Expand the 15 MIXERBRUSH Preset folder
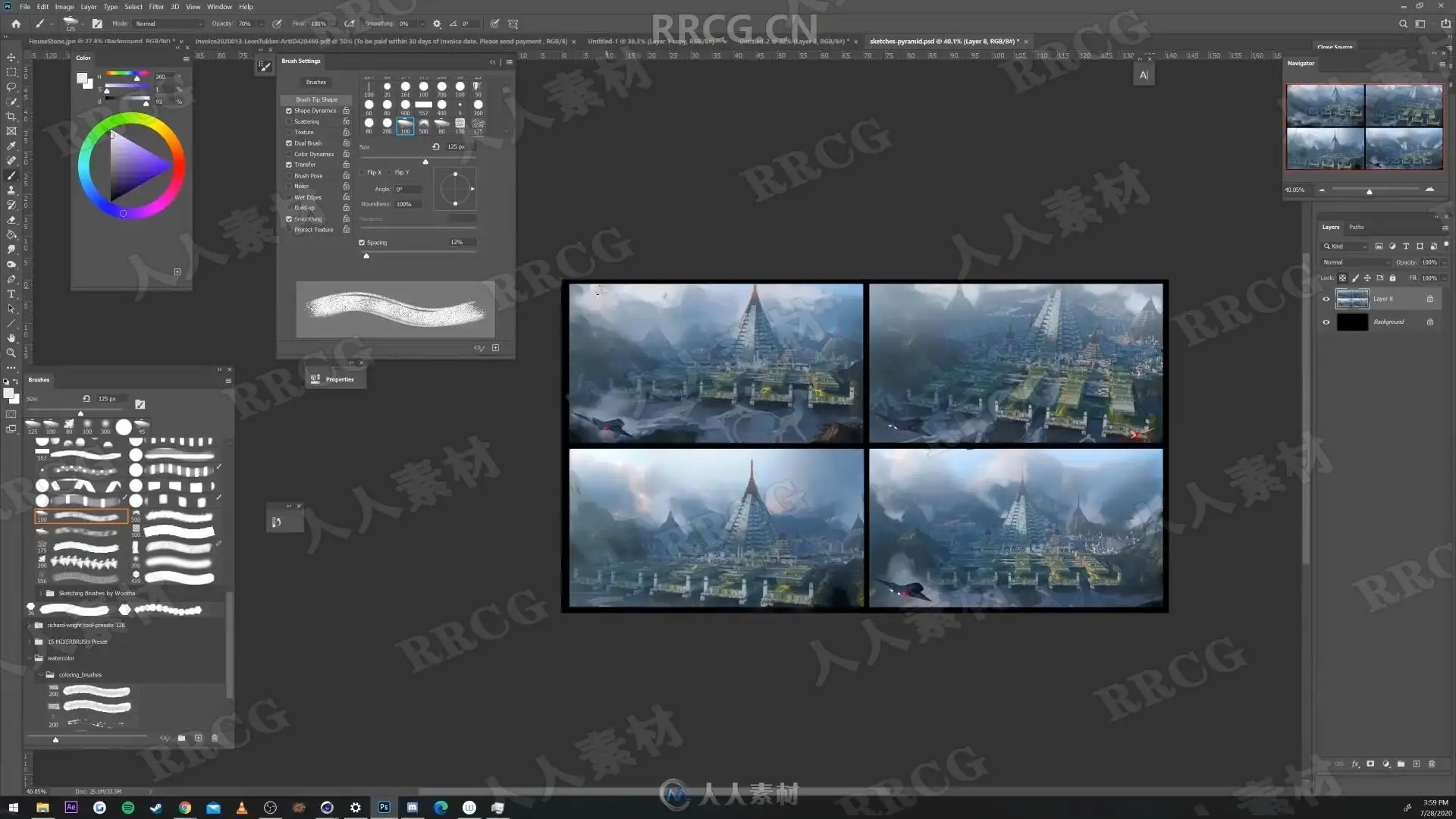1456x819 pixels. click(30, 642)
